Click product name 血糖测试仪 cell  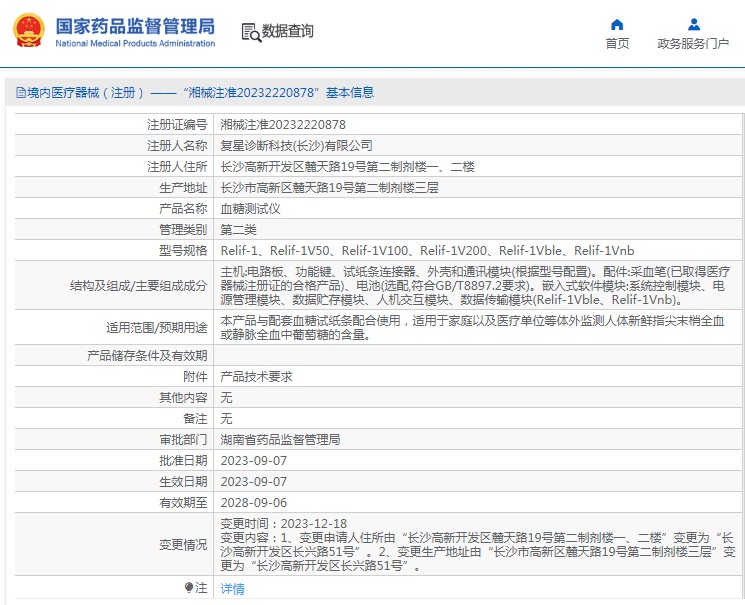click(x=478, y=208)
